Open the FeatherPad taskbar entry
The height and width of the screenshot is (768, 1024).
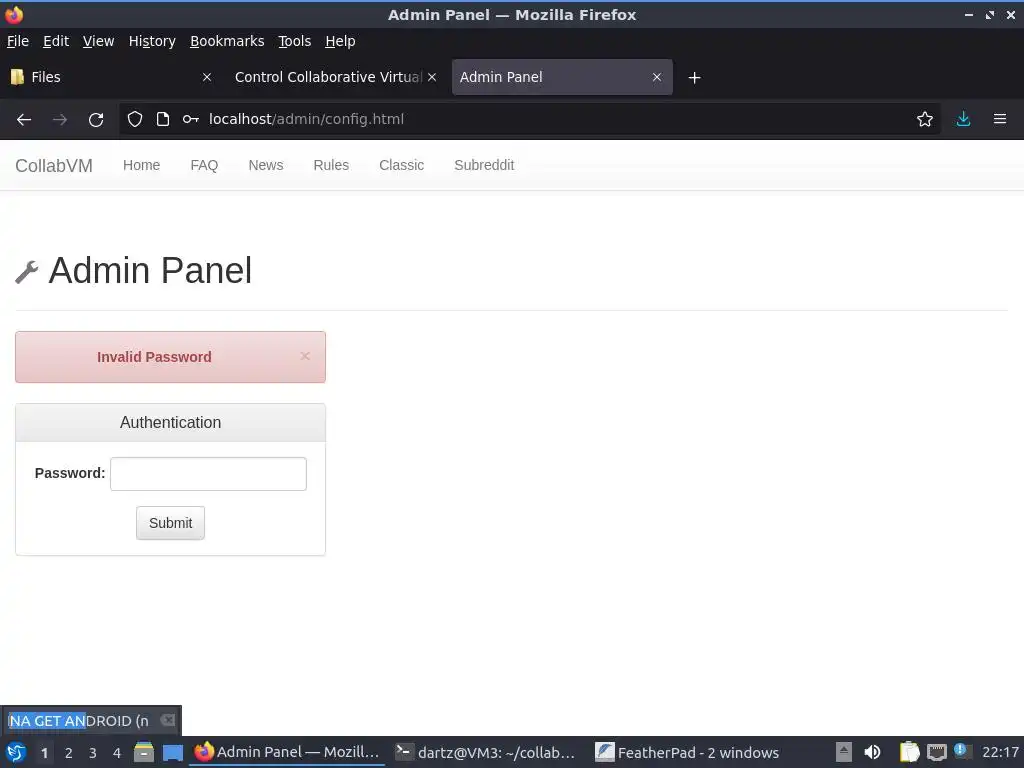tap(687, 752)
